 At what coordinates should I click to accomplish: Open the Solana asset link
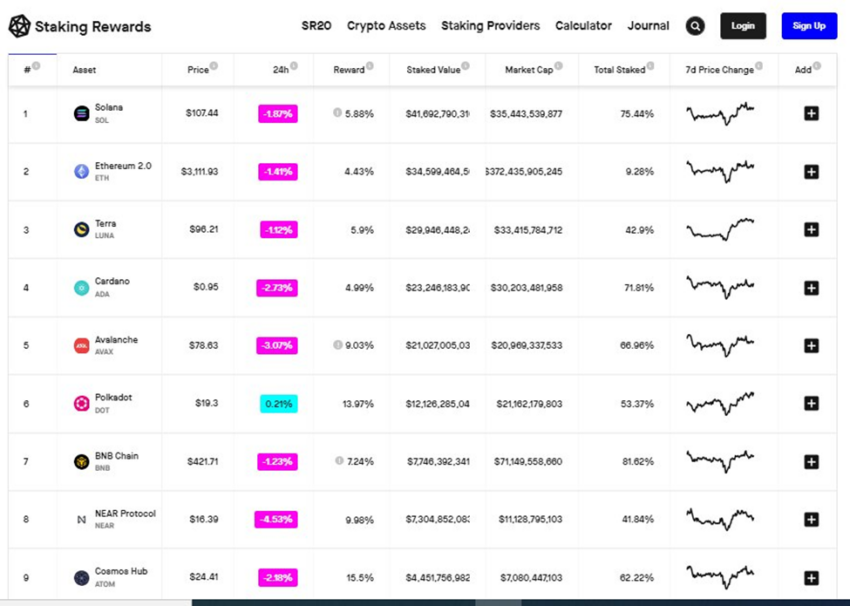[108, 107]
